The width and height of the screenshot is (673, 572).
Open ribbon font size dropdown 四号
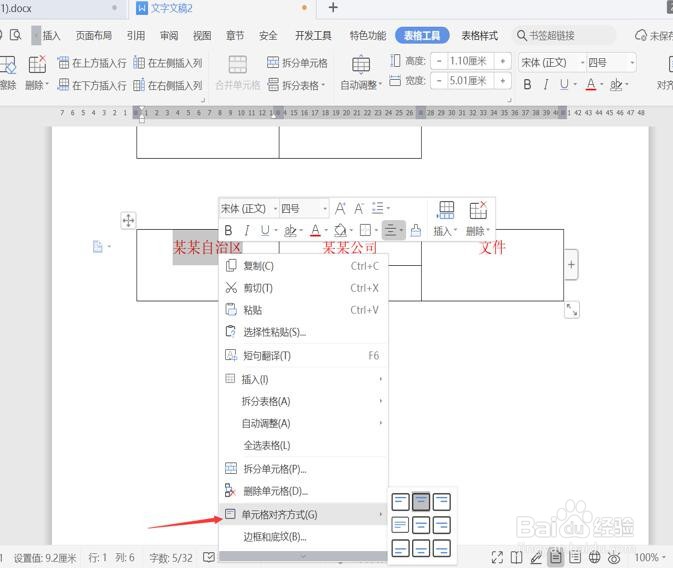click(632, 63)
